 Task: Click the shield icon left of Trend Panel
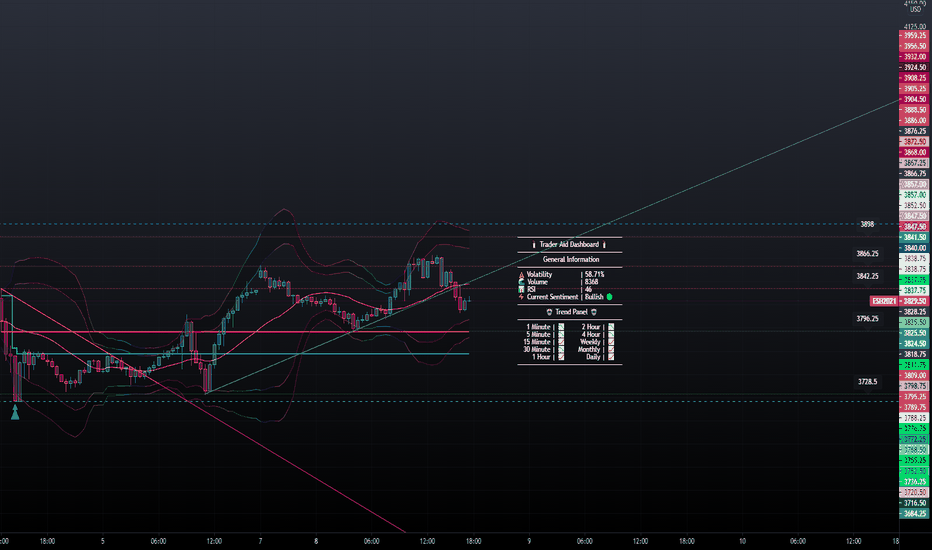click(549, 312)
